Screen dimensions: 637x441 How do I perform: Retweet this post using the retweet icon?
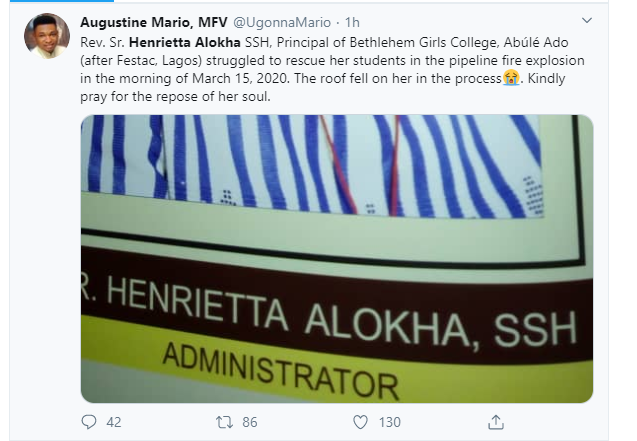click(x=224, y=422)
